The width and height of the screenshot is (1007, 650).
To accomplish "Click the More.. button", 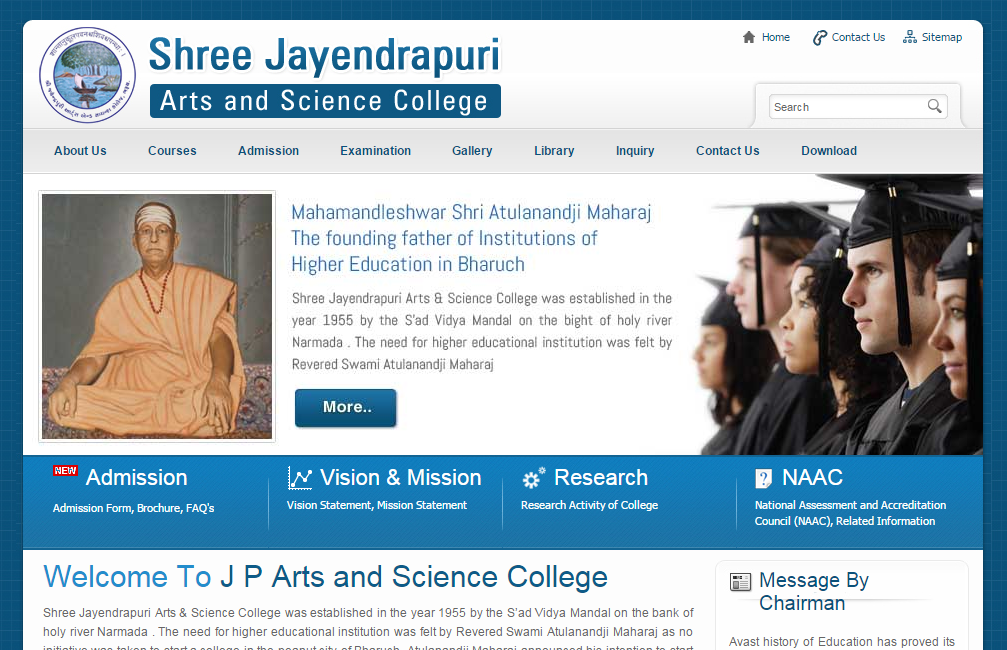I will coord(346,408).
